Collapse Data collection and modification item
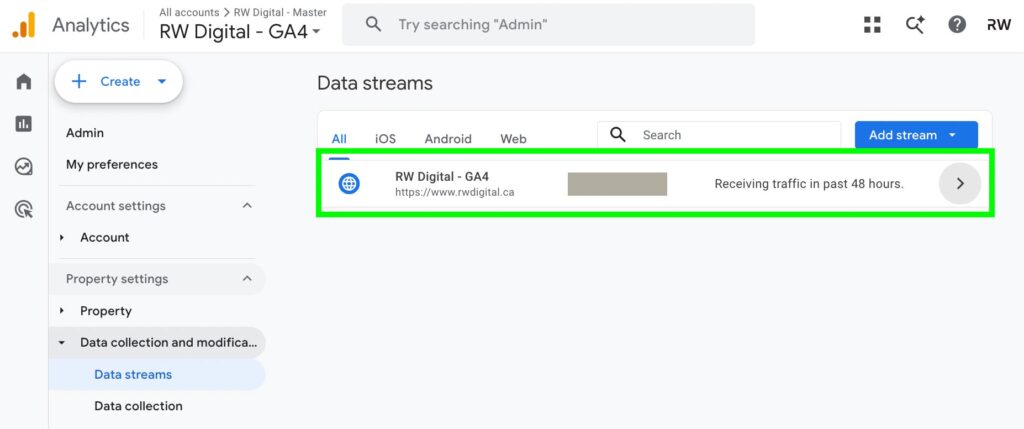The height and width of the screenshot is (429, 1024). click(62, 342)
